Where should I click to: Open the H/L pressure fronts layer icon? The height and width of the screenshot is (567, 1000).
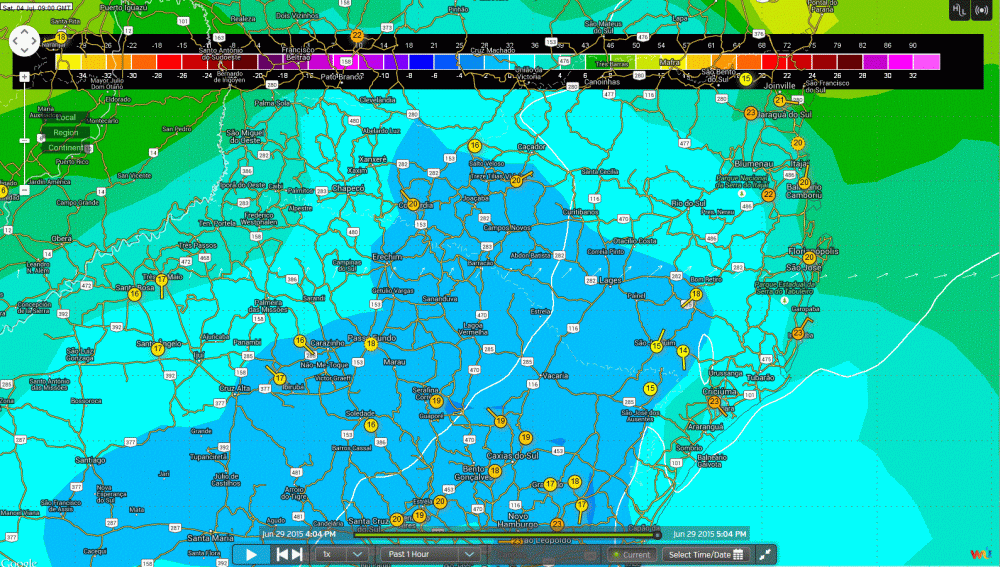click(x=957, y=10)
